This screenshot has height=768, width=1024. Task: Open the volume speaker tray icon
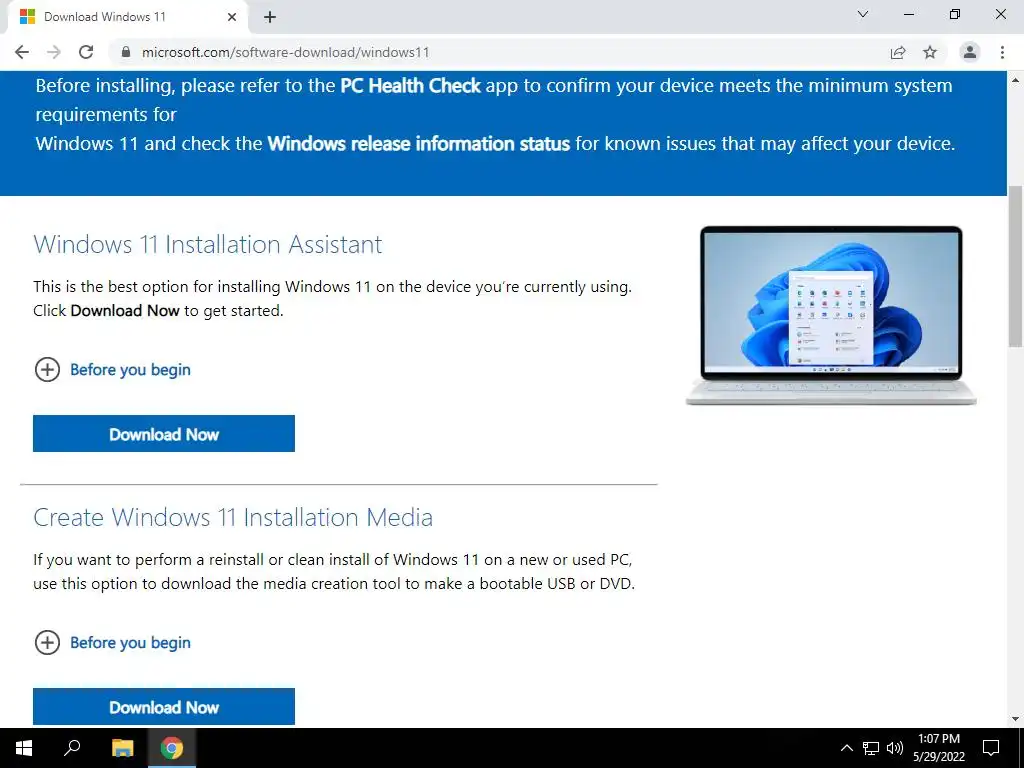tap(895, 748)
